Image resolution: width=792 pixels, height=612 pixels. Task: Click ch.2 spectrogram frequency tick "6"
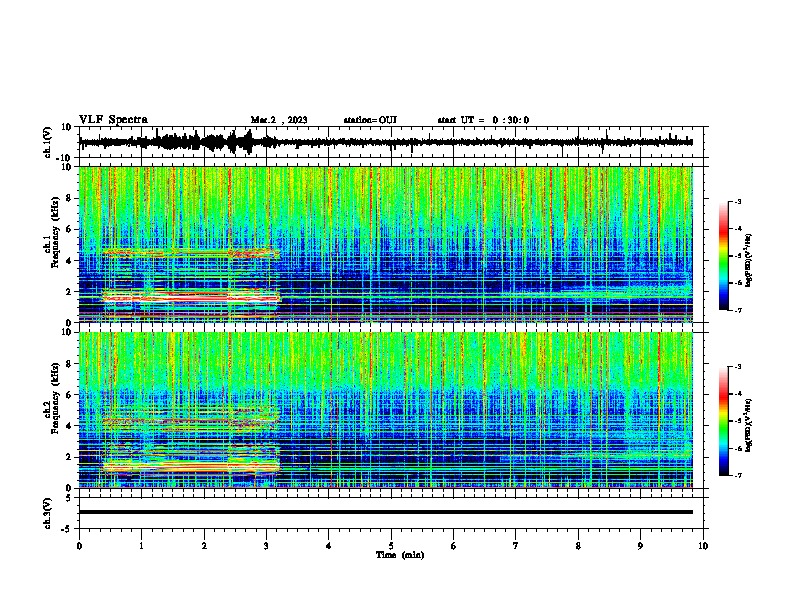point(69,395)
